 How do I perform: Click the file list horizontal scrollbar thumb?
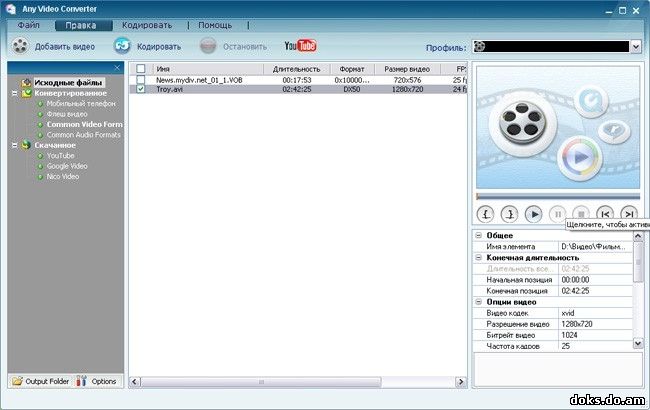click(x=261, y=382)
